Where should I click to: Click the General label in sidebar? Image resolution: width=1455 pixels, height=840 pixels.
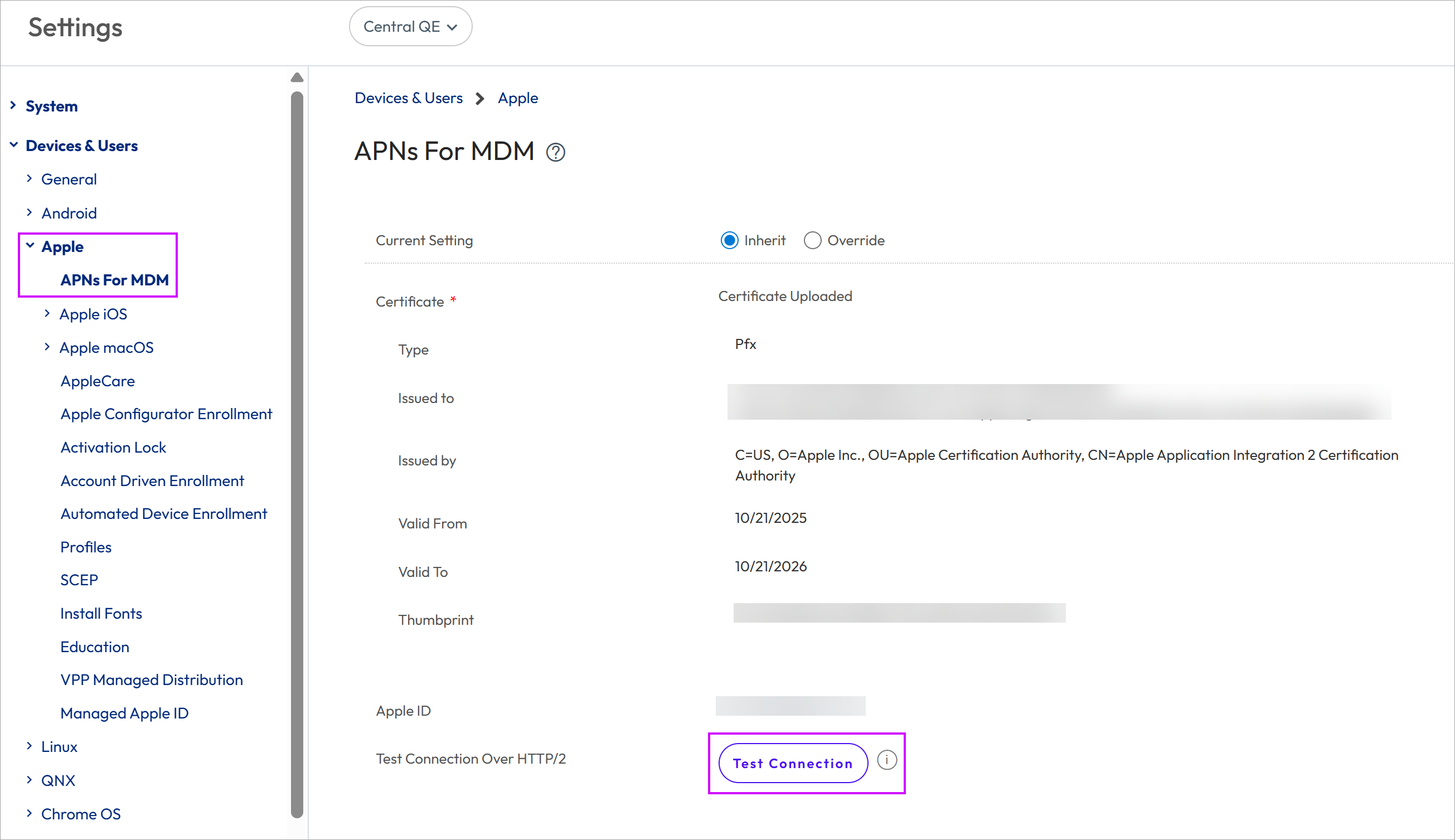69,179
